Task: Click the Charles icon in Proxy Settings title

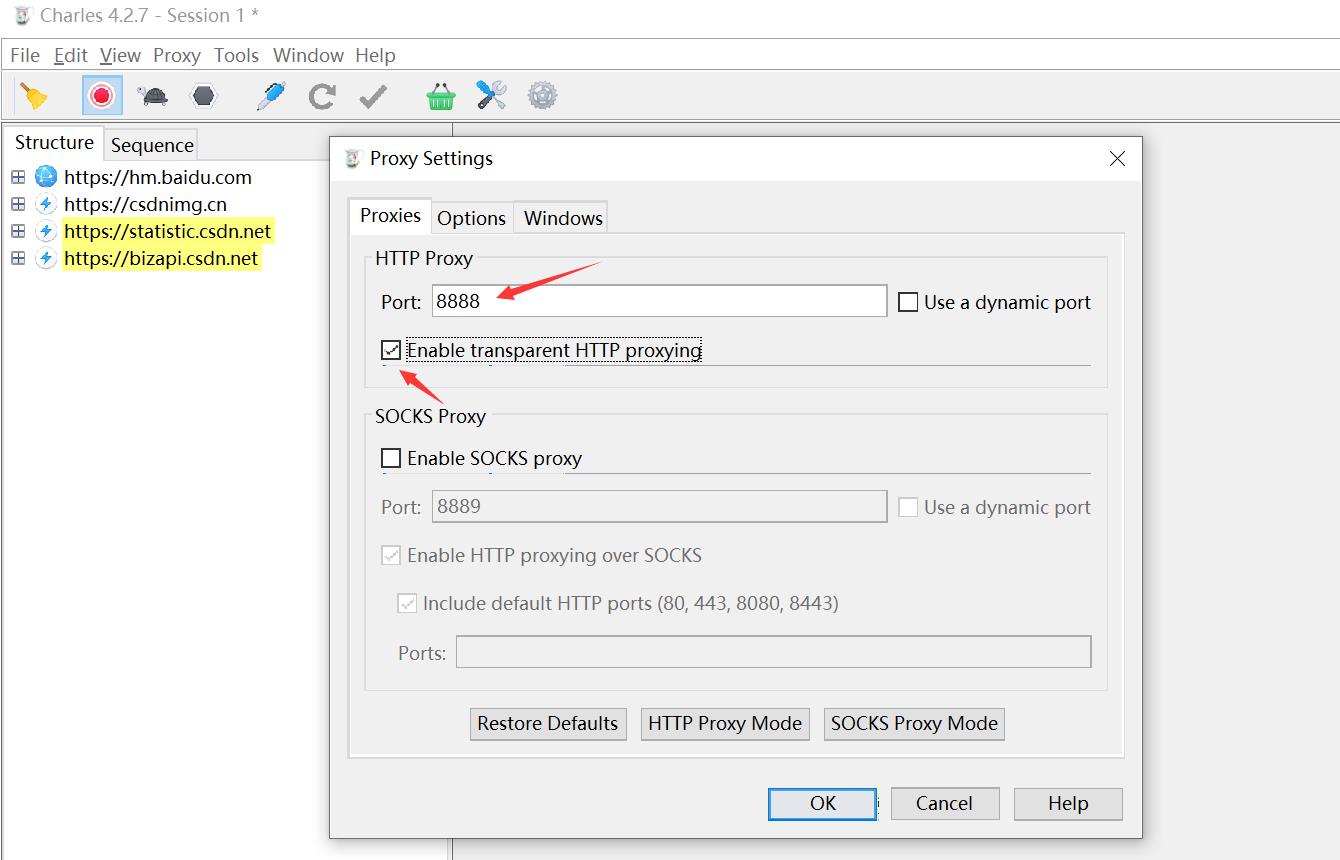Action: click(352, 158)
